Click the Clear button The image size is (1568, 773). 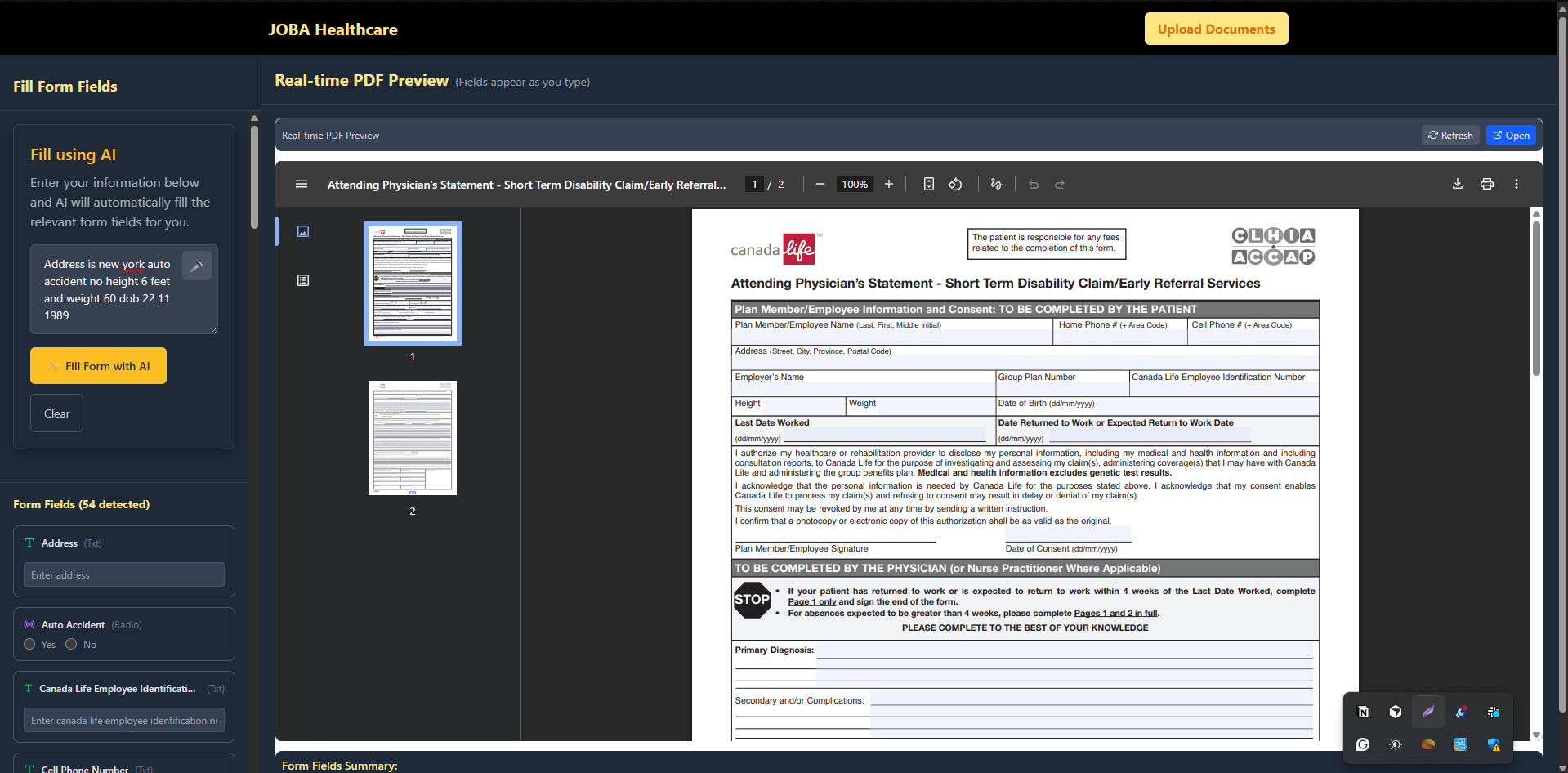56,413
